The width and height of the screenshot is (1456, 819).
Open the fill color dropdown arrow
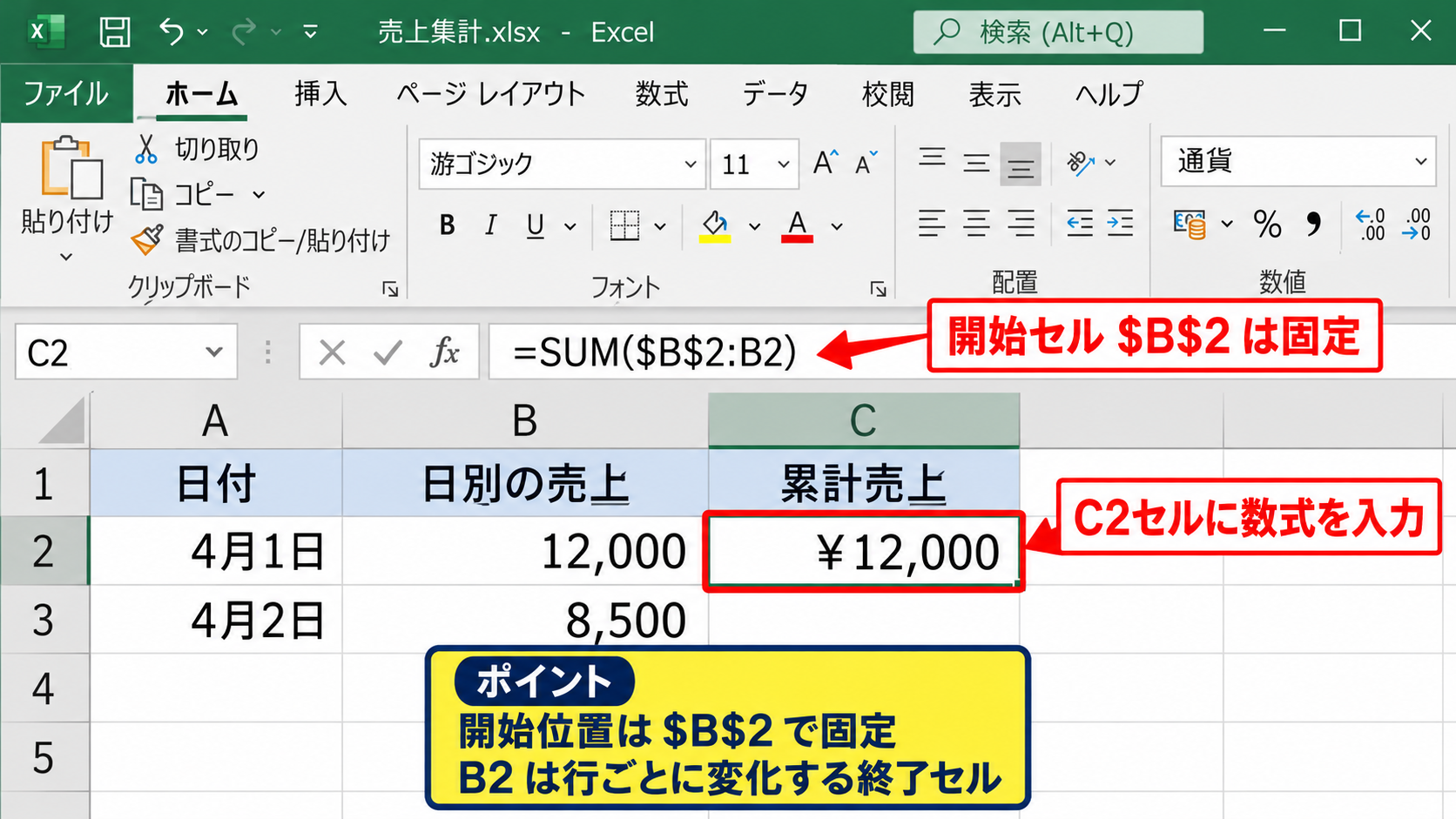point(754,226)
